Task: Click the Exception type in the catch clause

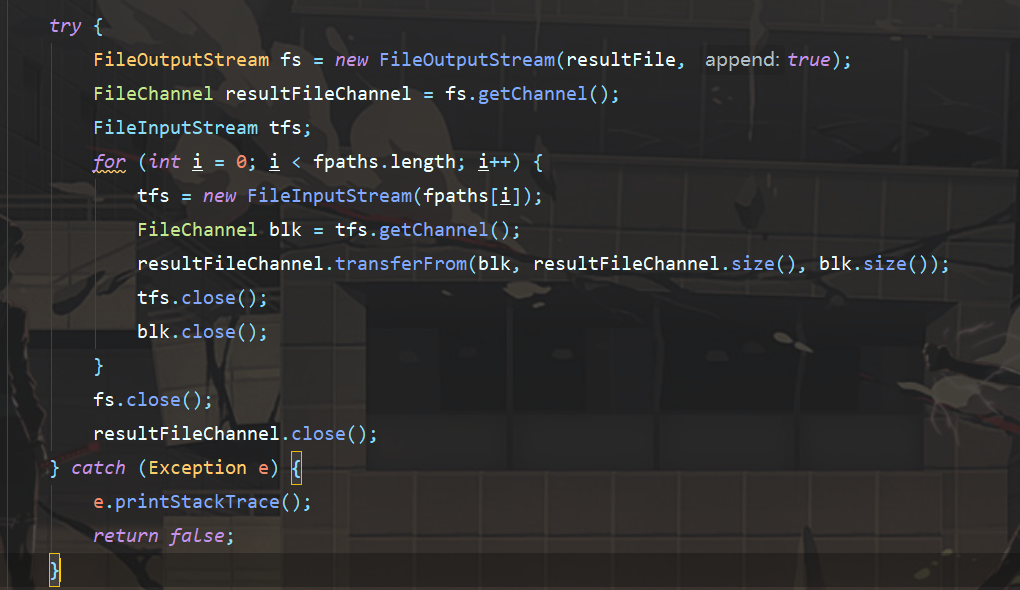Action: [x=197, y=468]
